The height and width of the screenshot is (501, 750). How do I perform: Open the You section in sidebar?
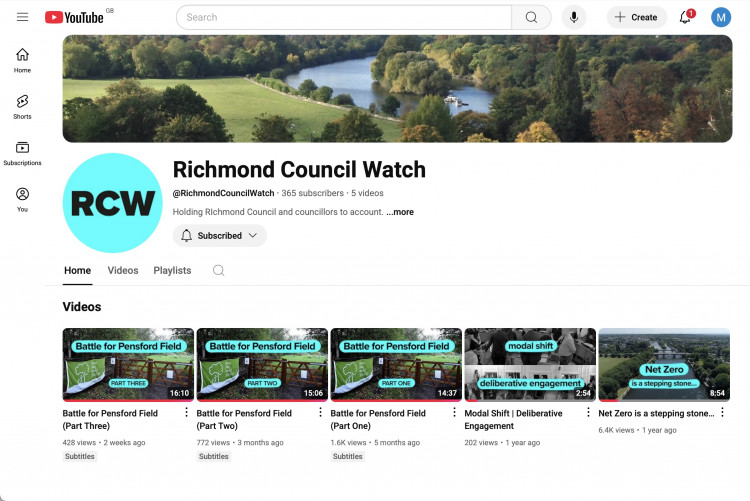[22, 200]
